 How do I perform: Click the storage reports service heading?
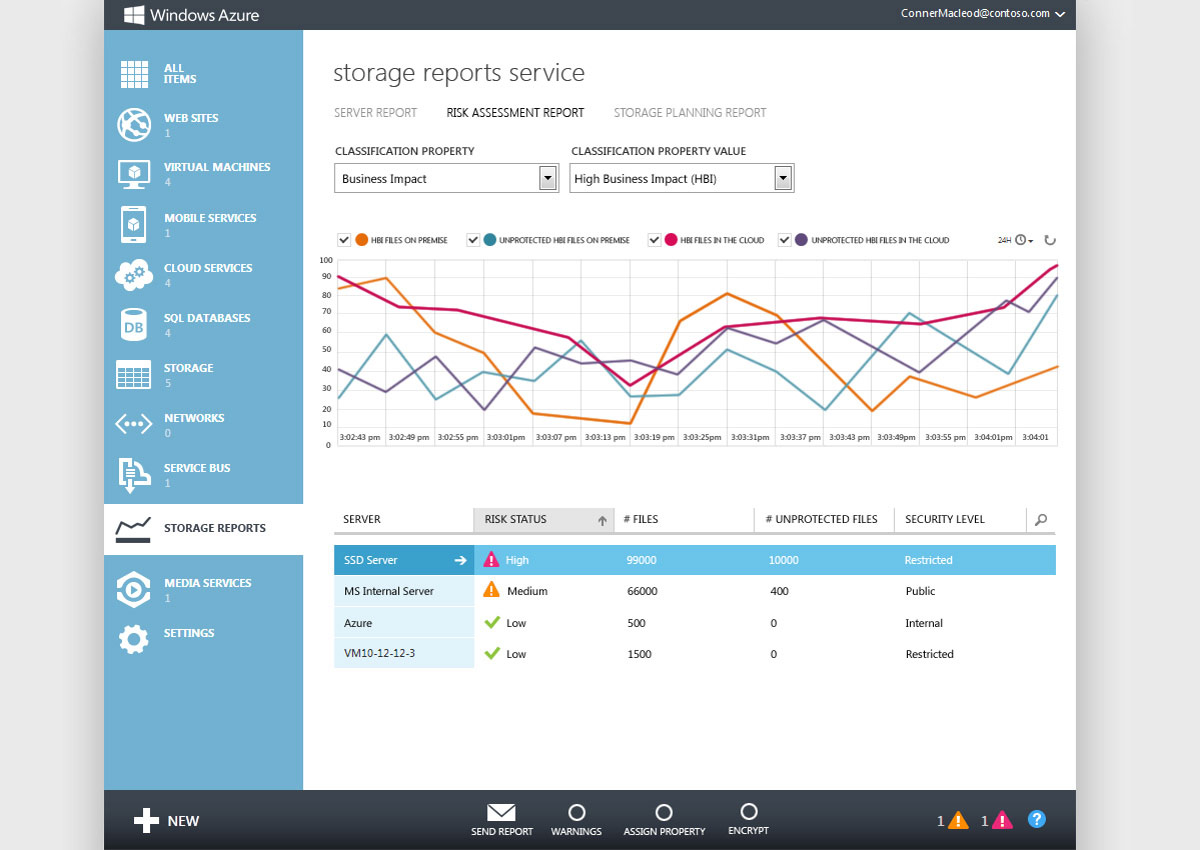coord(459,73)
